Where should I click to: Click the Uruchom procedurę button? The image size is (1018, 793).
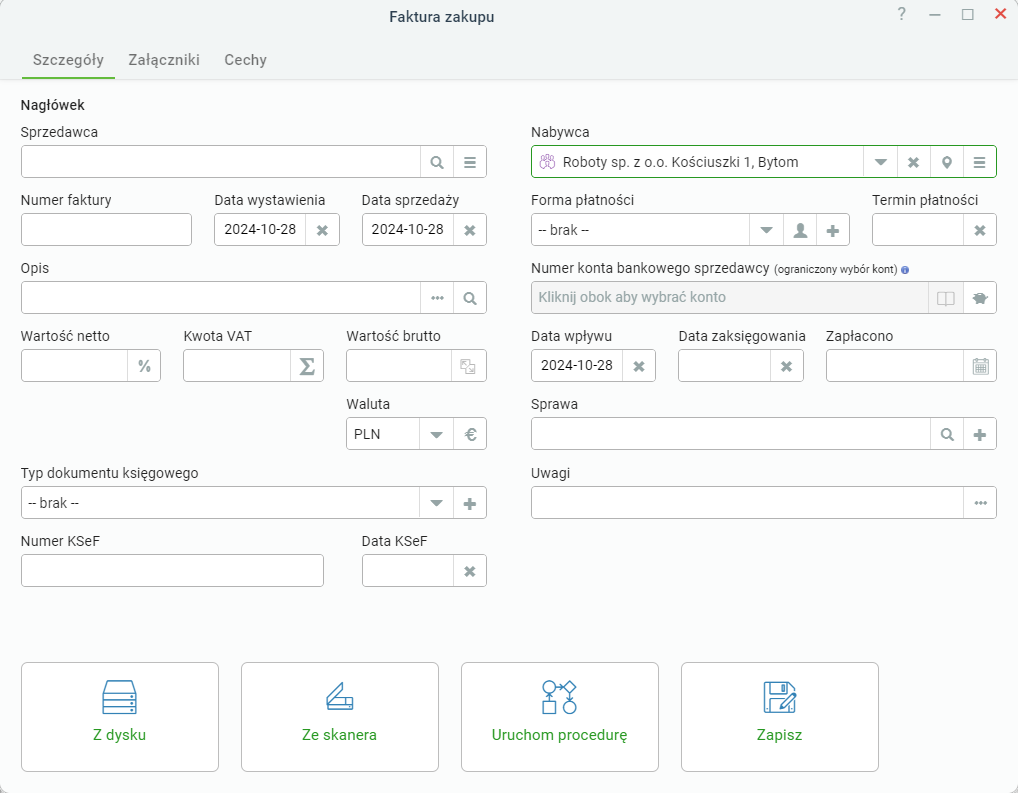pos(560,716)
